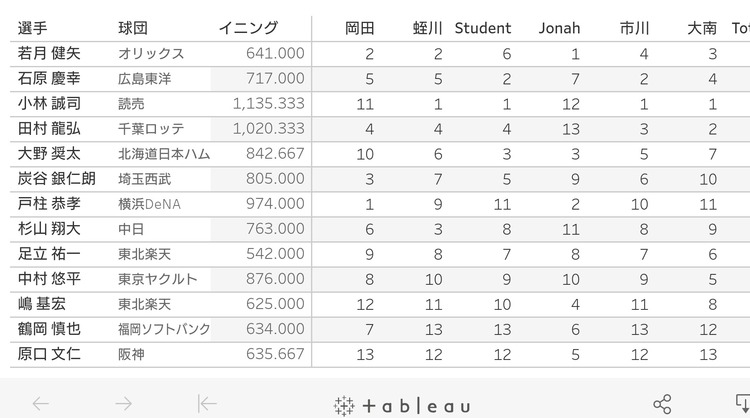Click the Jonah column header
Image resolution: width=750 pixels, height=418 pixels.
(559, 28)
